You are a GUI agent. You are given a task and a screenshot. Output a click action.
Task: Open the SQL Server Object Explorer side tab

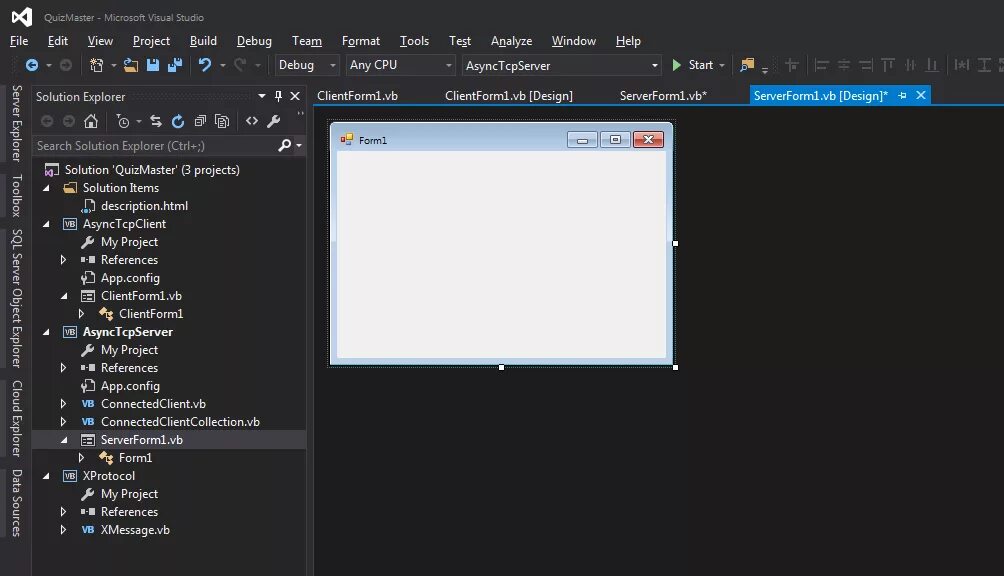coord(17,298)
